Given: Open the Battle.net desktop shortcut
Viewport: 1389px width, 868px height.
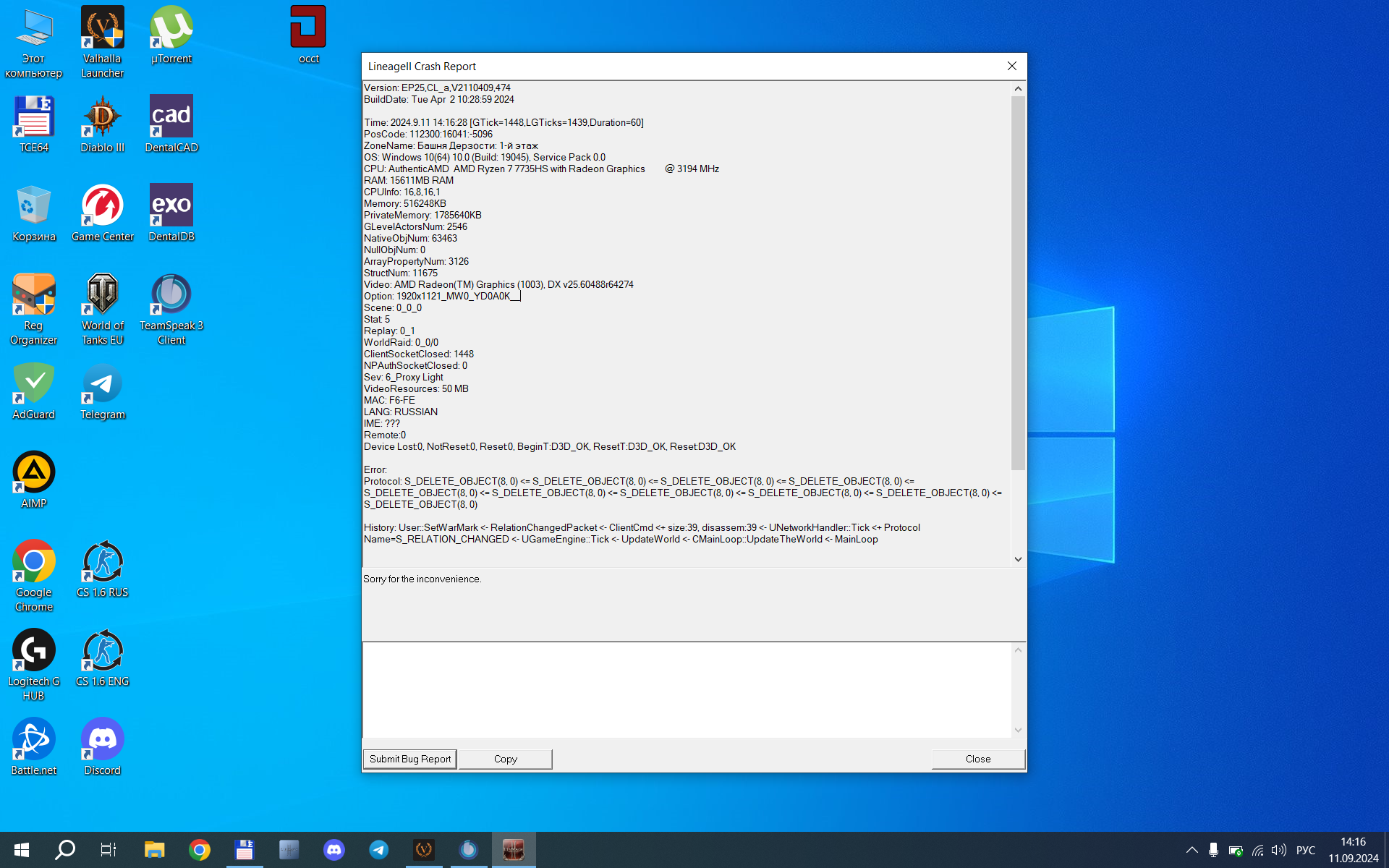Looking at the screenshot, I should pos(33,746).
